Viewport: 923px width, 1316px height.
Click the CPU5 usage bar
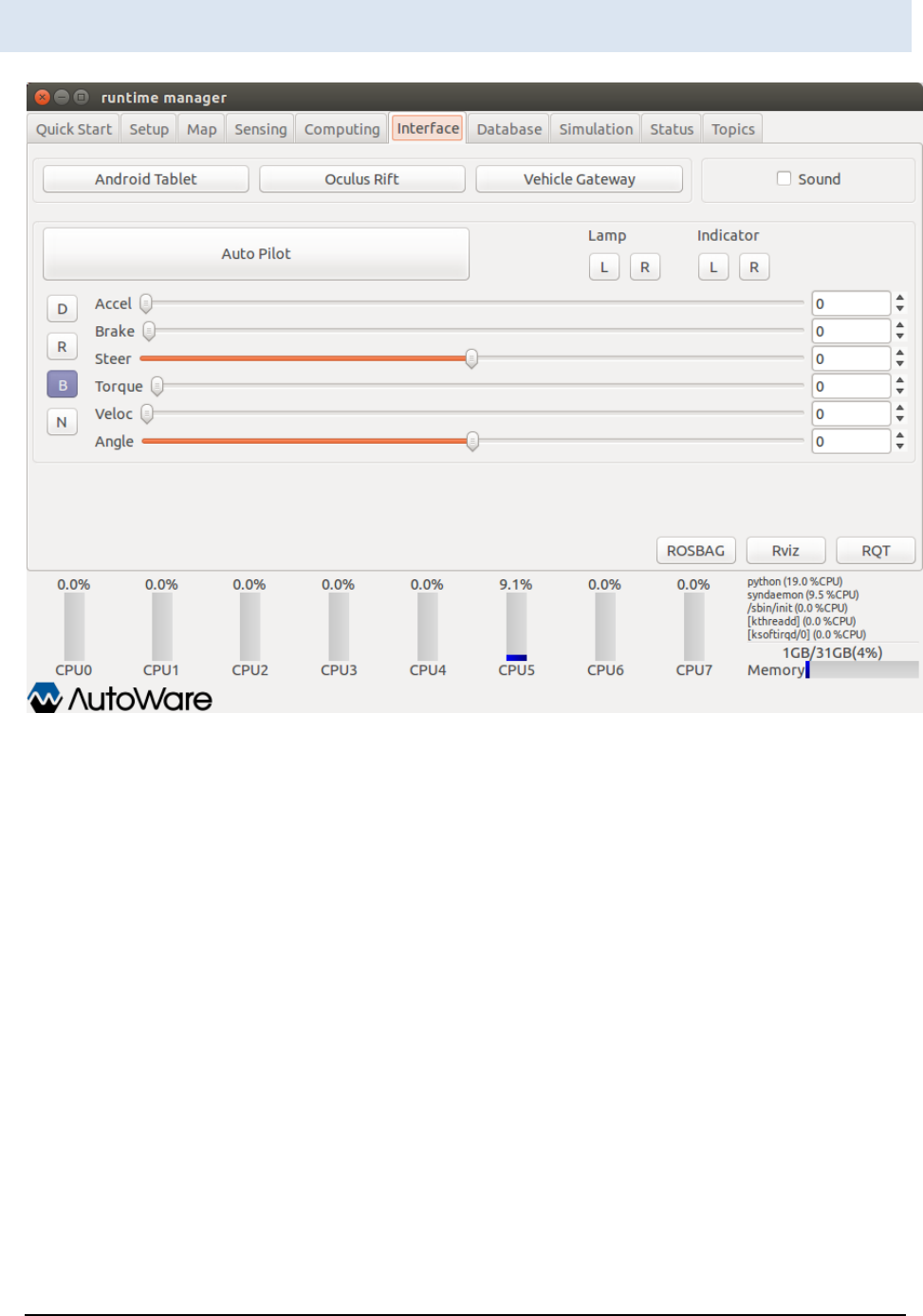[516, 627]
